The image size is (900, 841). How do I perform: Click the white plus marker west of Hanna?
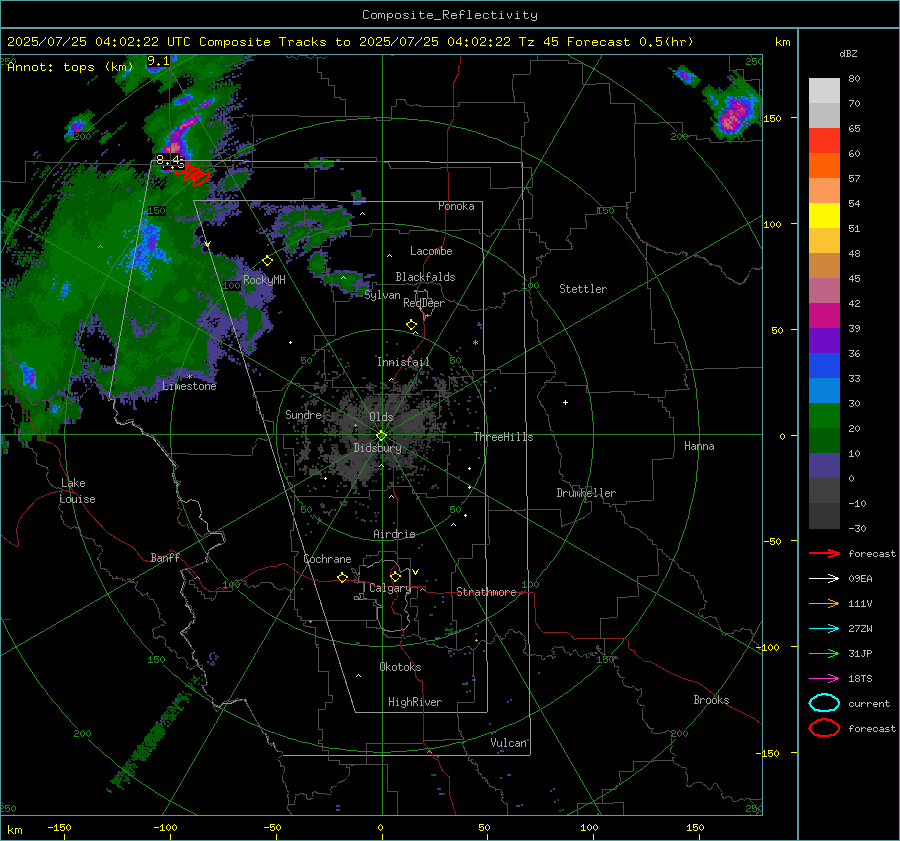565,402
